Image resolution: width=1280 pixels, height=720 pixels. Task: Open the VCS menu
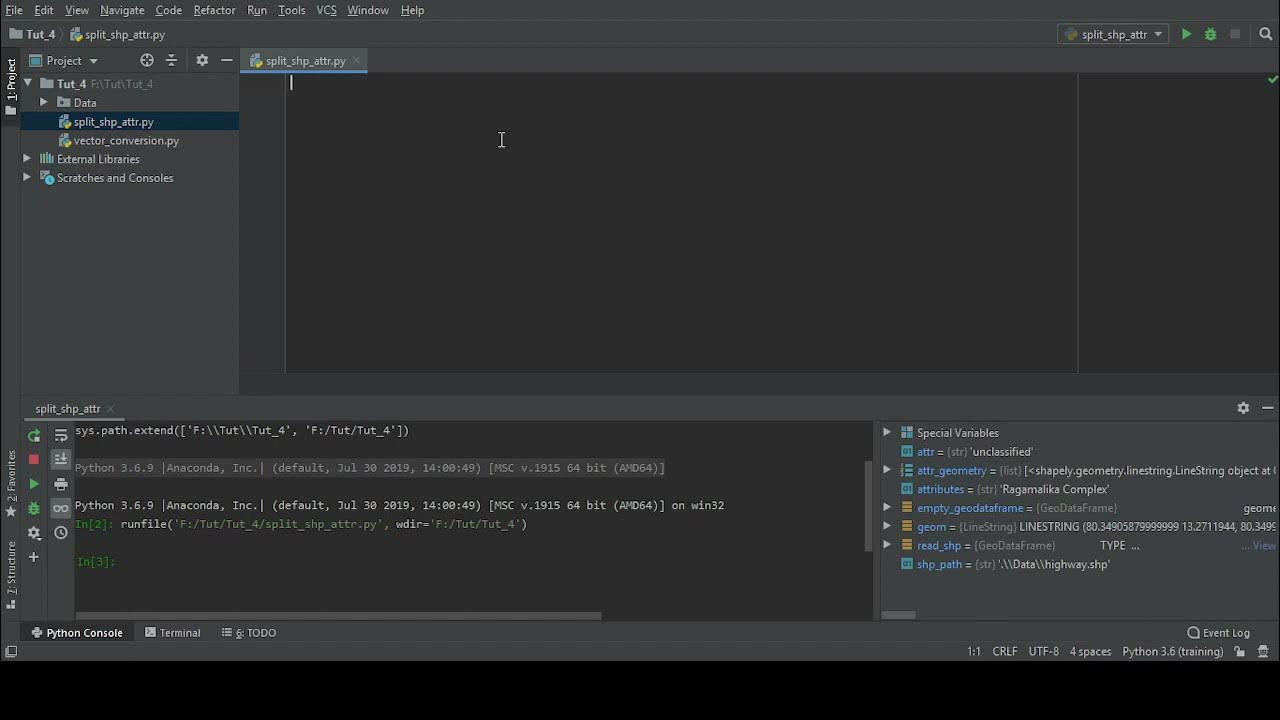tap(326, 10)
